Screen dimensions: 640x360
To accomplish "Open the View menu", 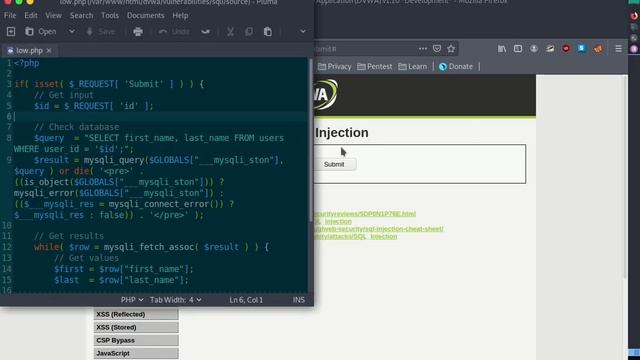I will click(53, 15).
